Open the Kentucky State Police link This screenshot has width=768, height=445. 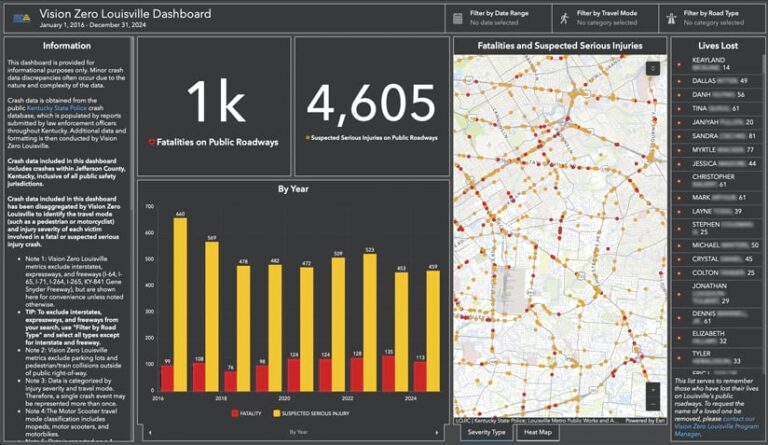57,108
